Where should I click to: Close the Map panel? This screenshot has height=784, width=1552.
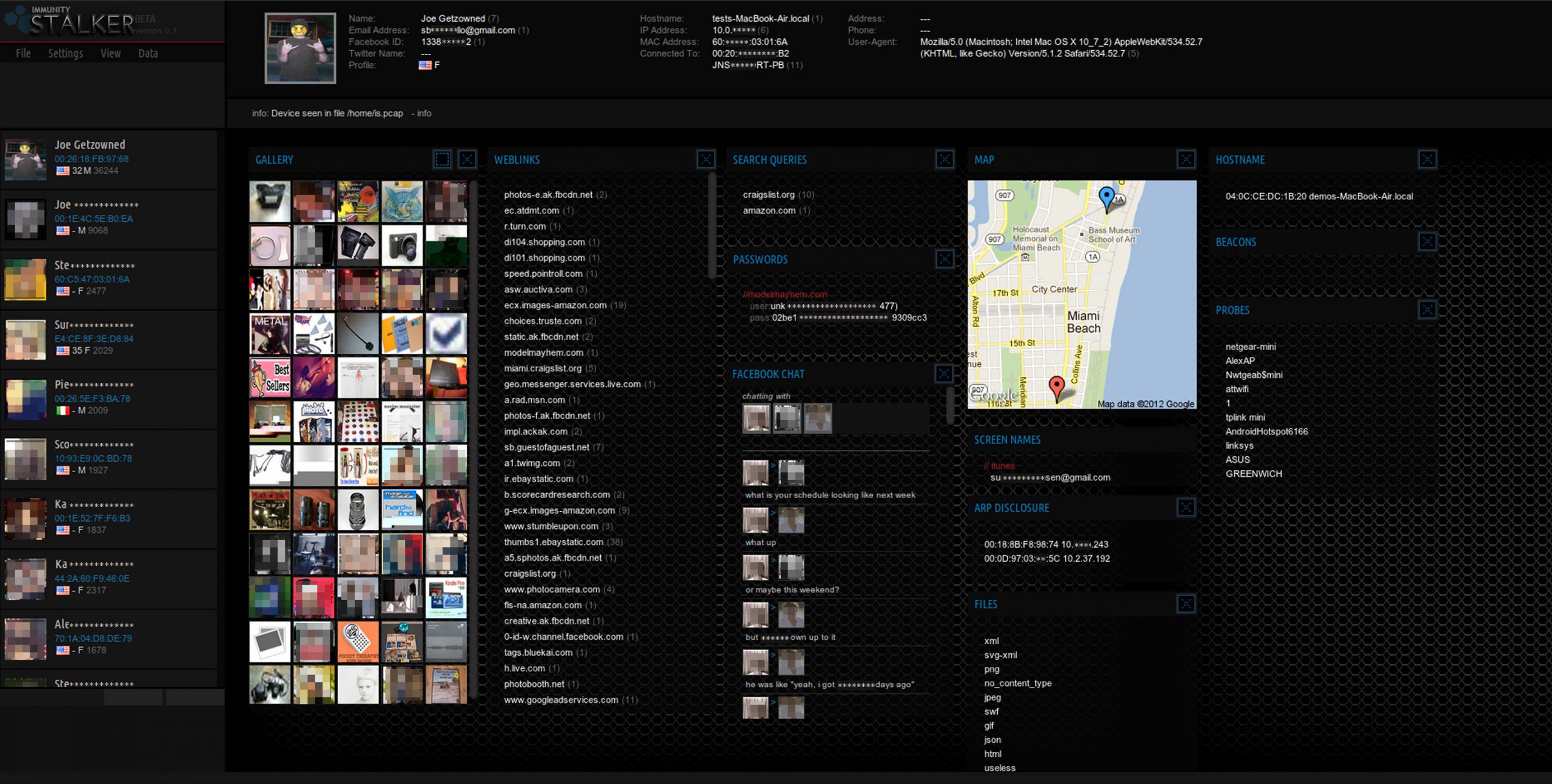[1186, 159]
